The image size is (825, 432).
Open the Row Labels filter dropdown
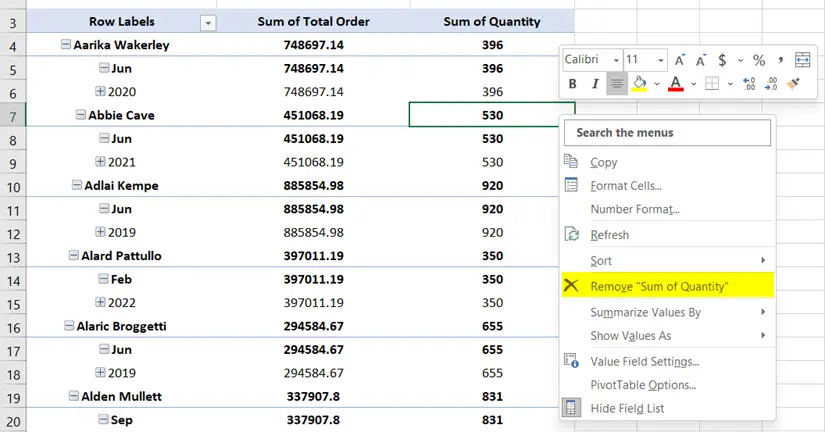208,23
